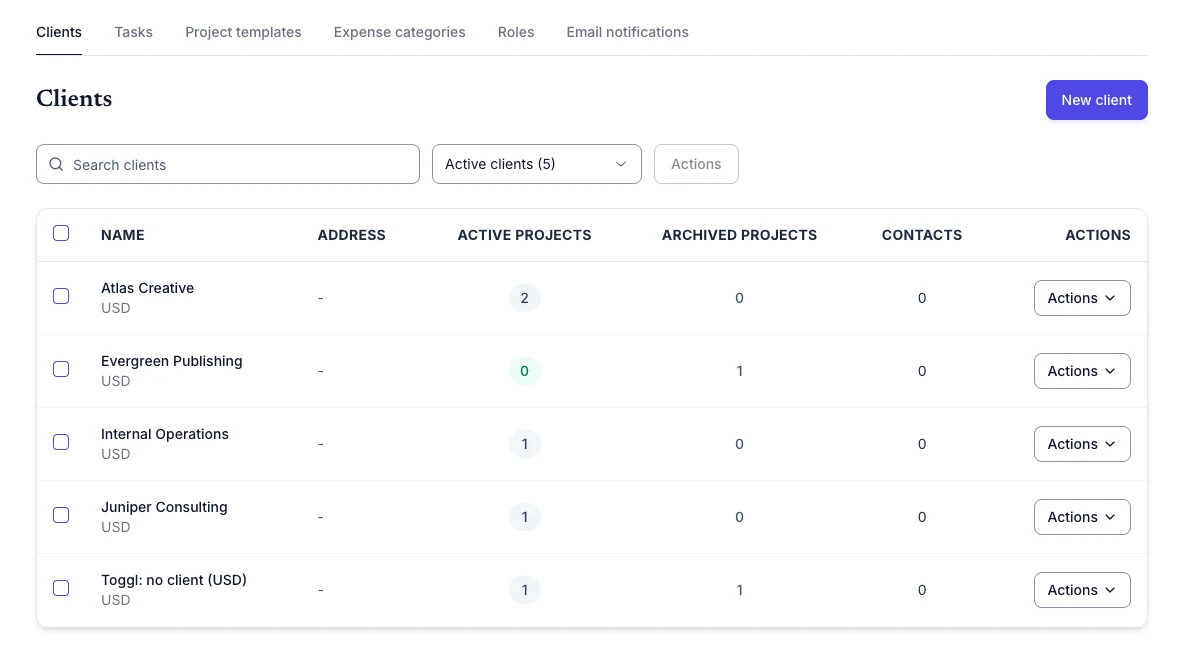The height and width of the screenshot is (650, 1184).
Task: Click the bulk Actions button beside filter
Action: [x=696, y=164]
